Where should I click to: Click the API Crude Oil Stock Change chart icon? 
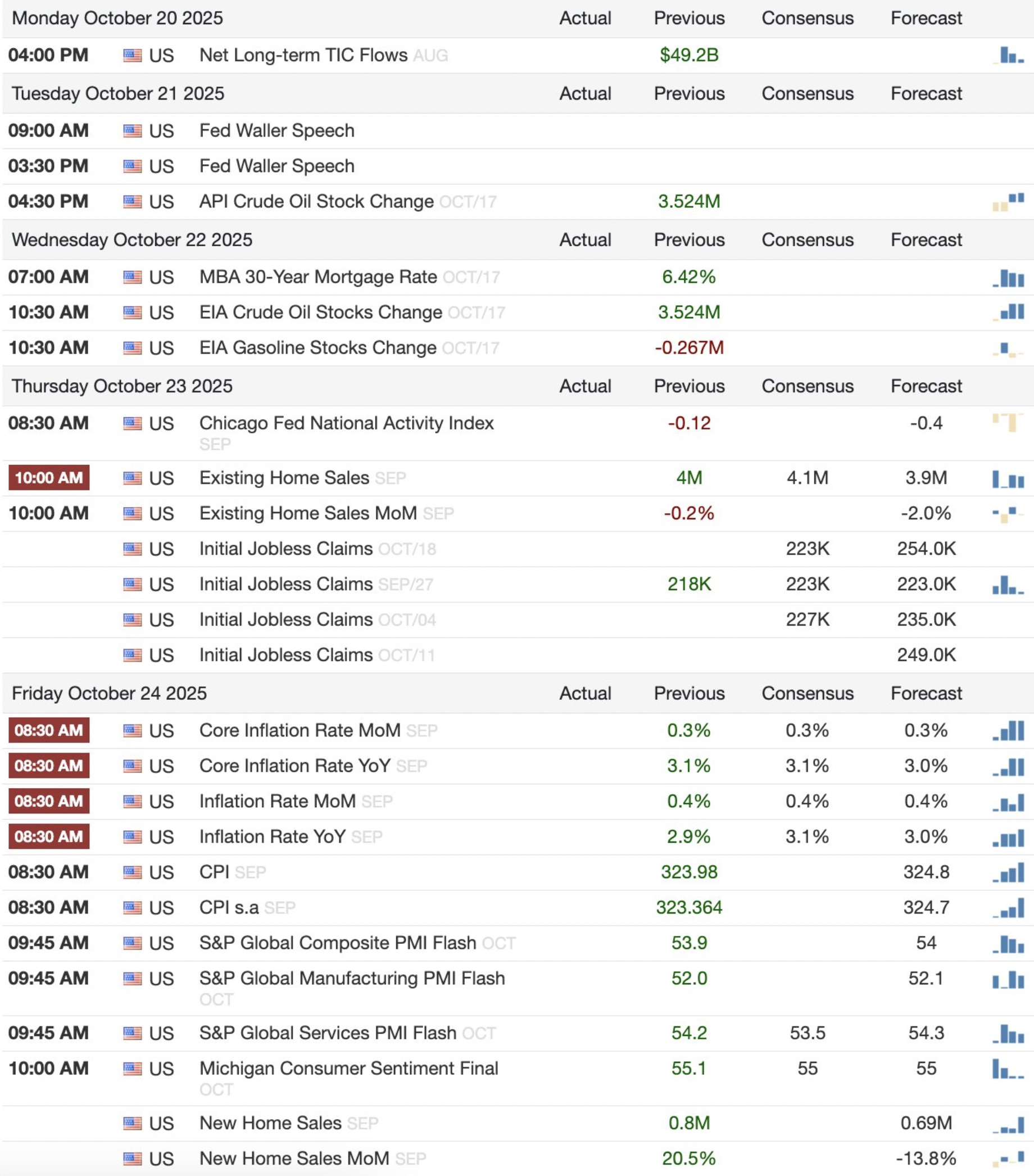click(1008, 202)
